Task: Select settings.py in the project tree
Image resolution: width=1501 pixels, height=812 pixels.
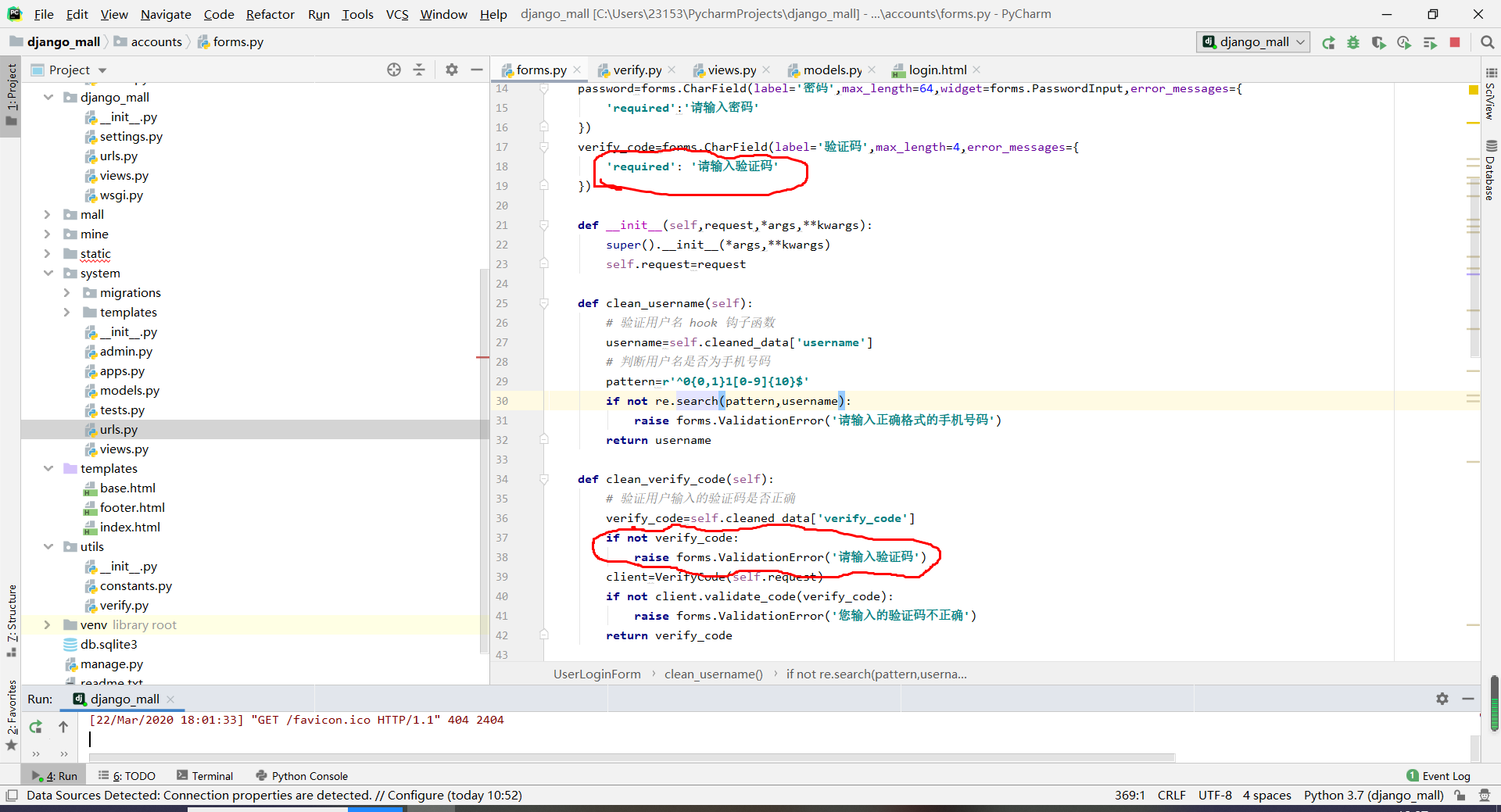Action: (131, 136)
